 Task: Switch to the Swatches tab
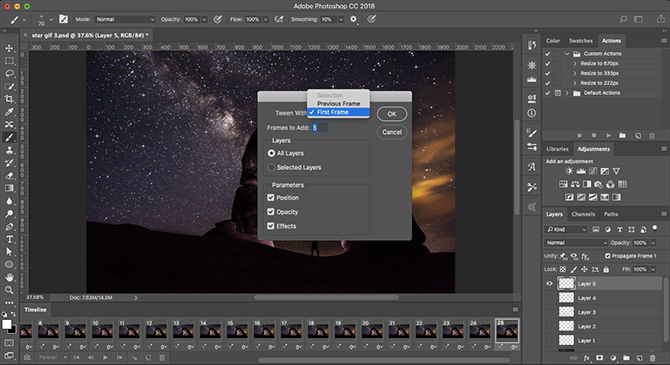[581, 41]
